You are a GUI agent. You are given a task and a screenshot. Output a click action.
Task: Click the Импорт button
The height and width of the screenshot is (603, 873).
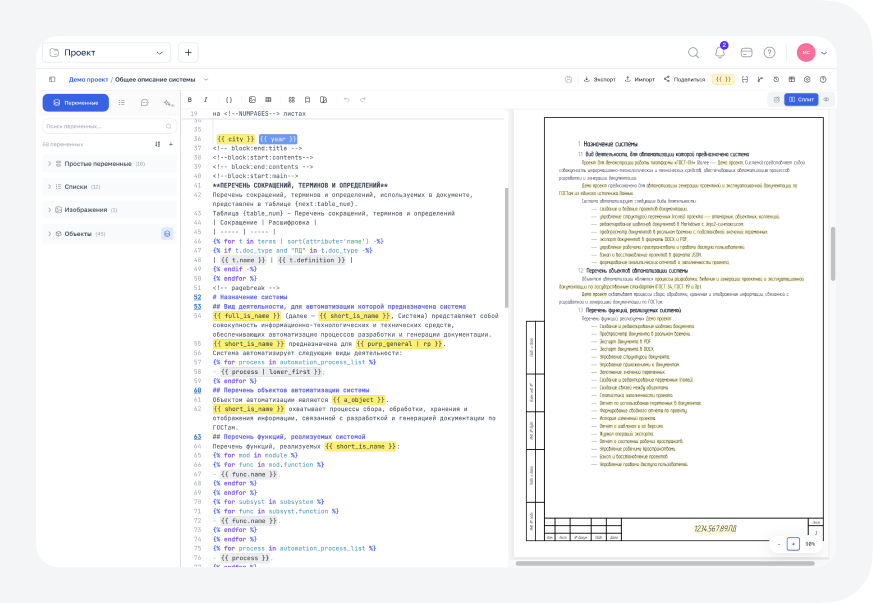tap(639, 80)
